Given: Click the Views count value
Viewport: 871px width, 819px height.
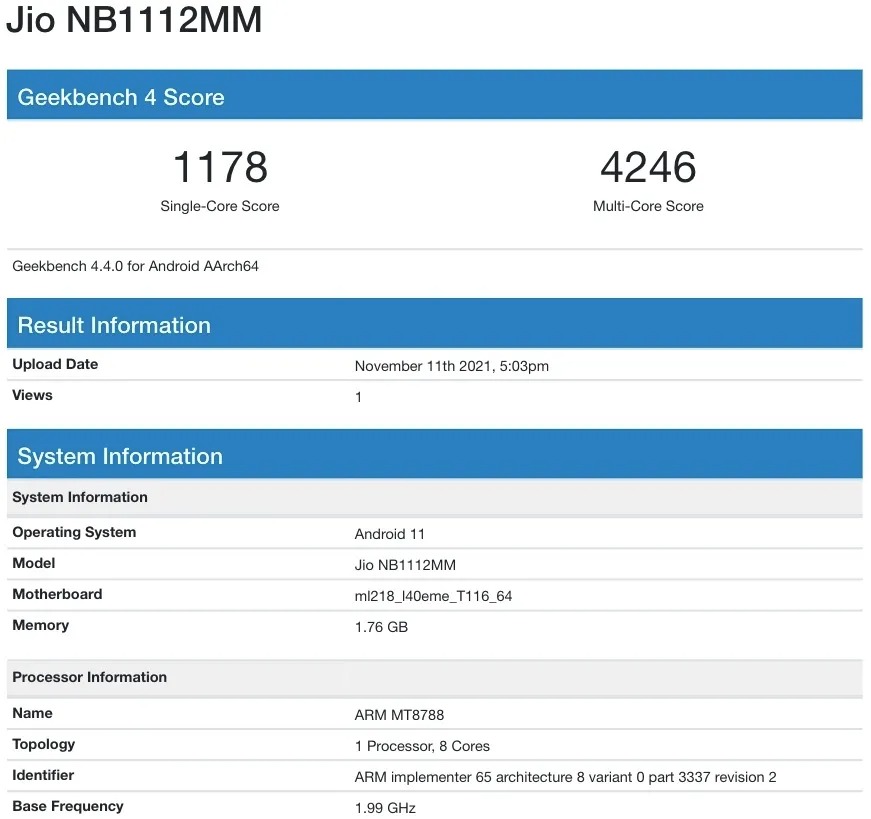Looking at the screenshot, I should (x=358, y=395).
